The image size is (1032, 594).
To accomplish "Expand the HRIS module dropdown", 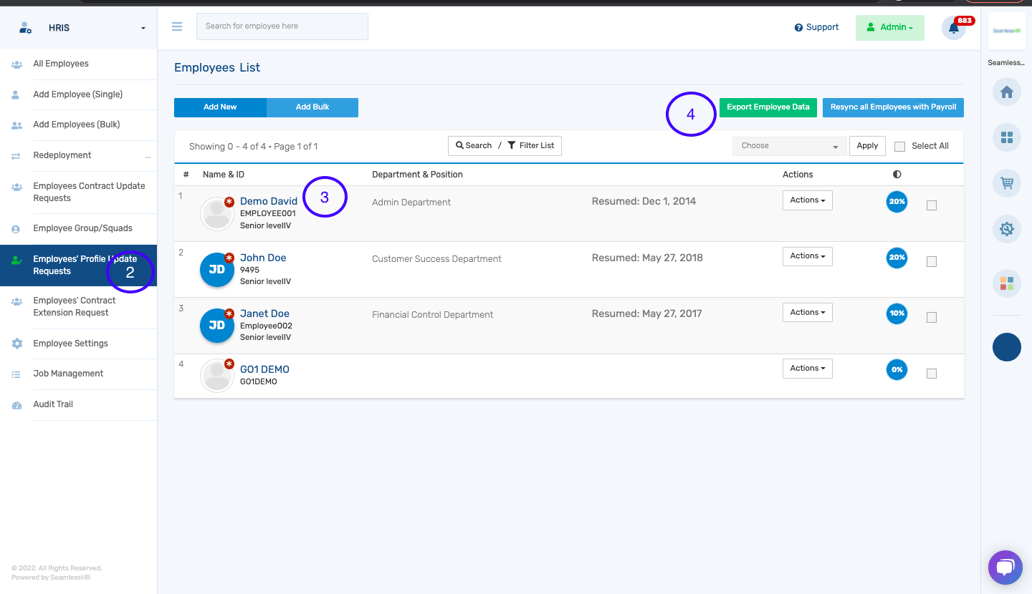I will point(143,28).
